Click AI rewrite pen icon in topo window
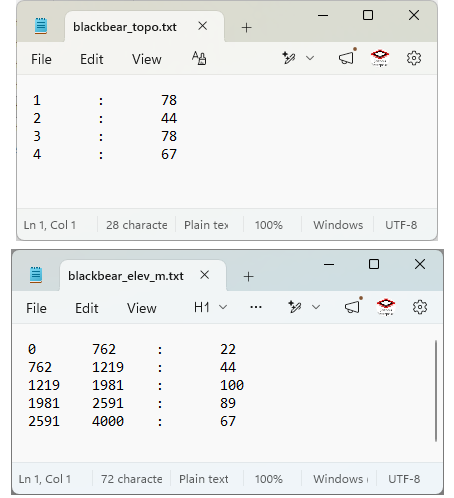This screenshot has width=454, height=498. 289,58
